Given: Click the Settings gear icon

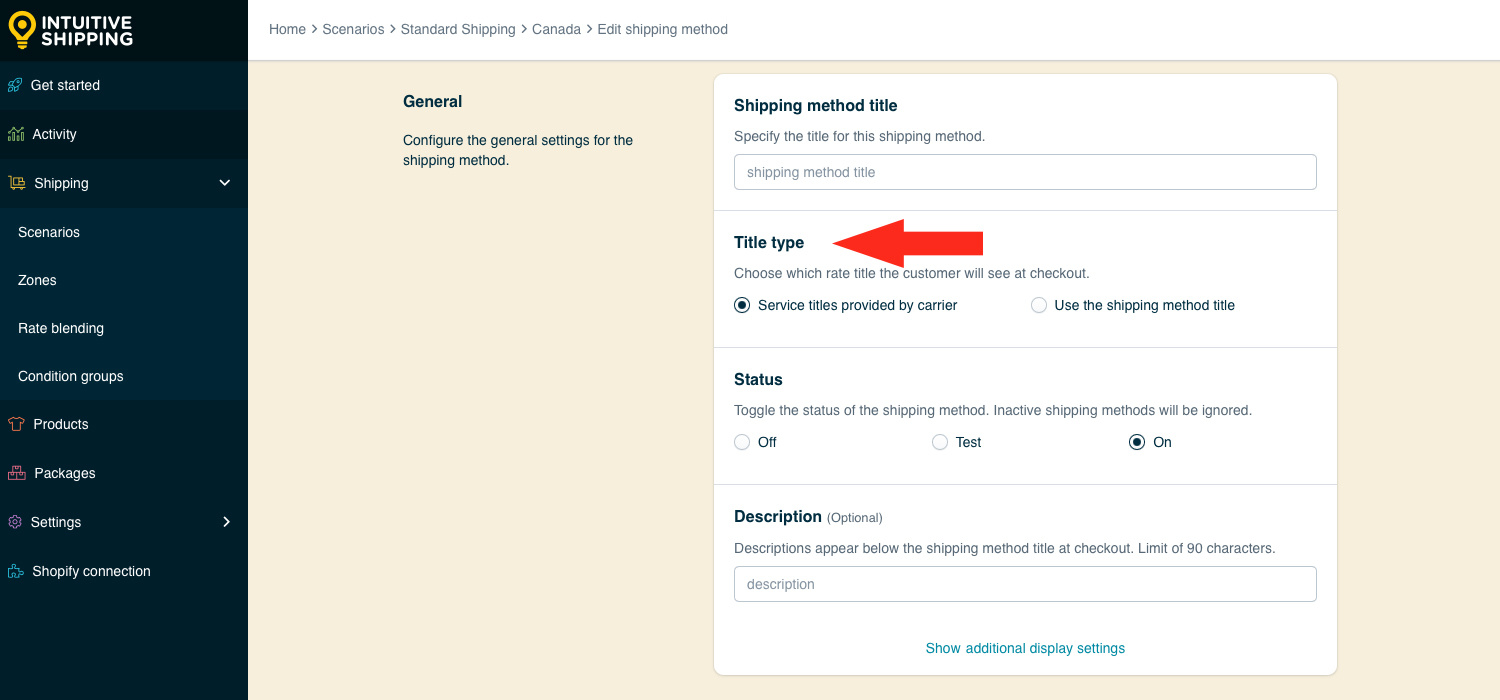Looking at the screenshot, I should (x=15, y=522).
